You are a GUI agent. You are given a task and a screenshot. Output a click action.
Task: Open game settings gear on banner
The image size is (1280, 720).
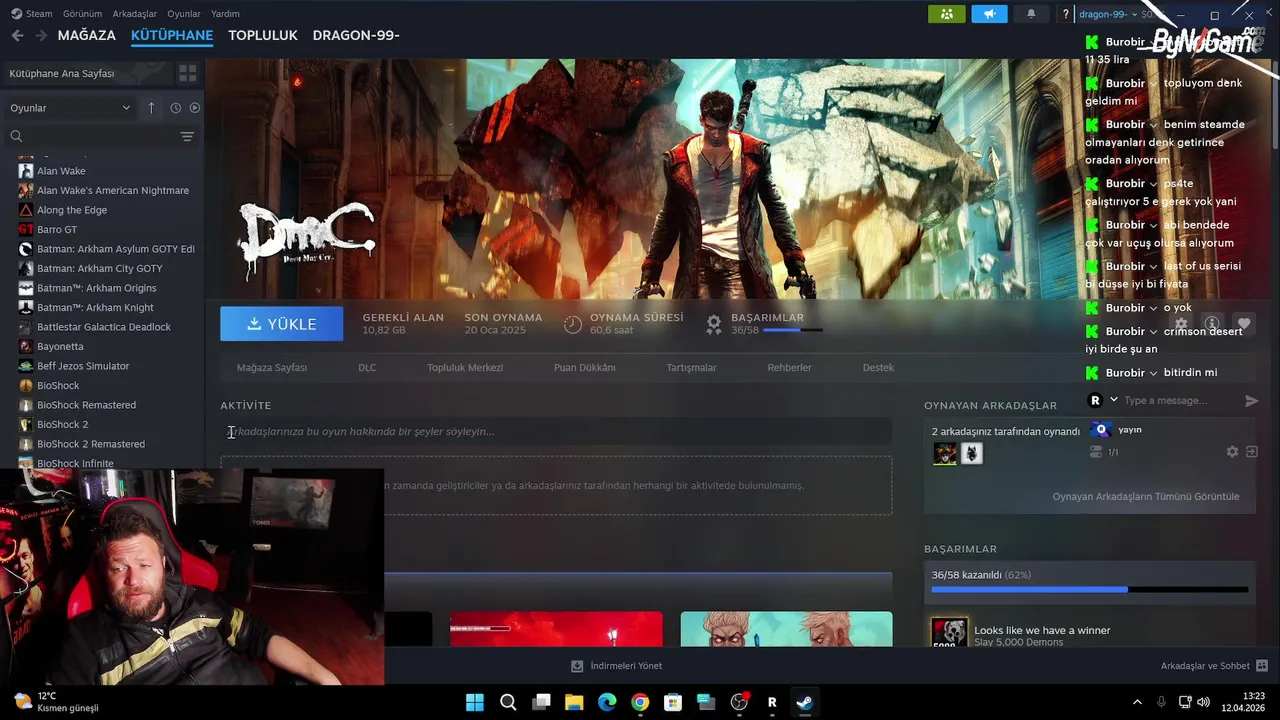(x=1181, y=324)
